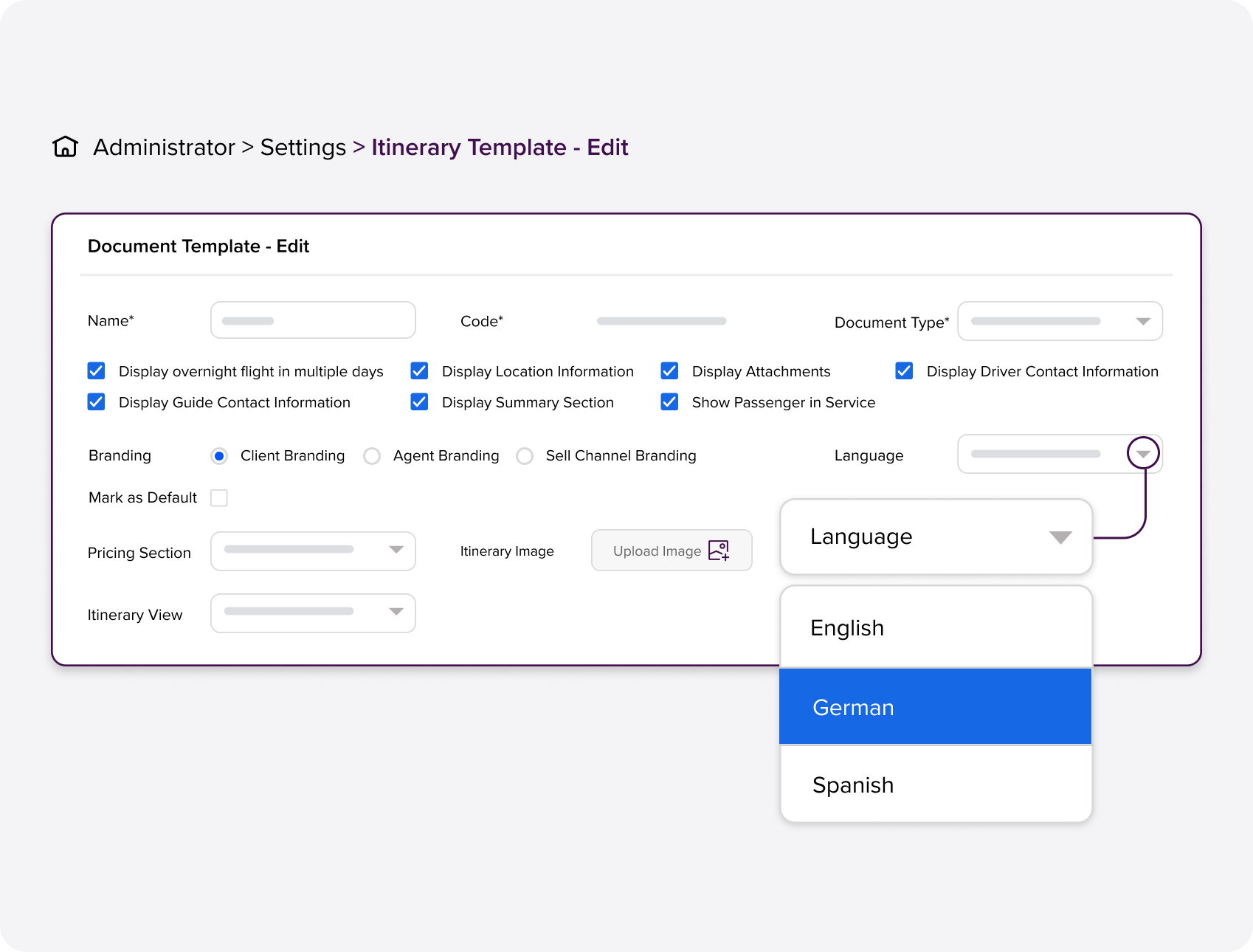
Task: Click into the Name input field
Action: coord(313,320)
